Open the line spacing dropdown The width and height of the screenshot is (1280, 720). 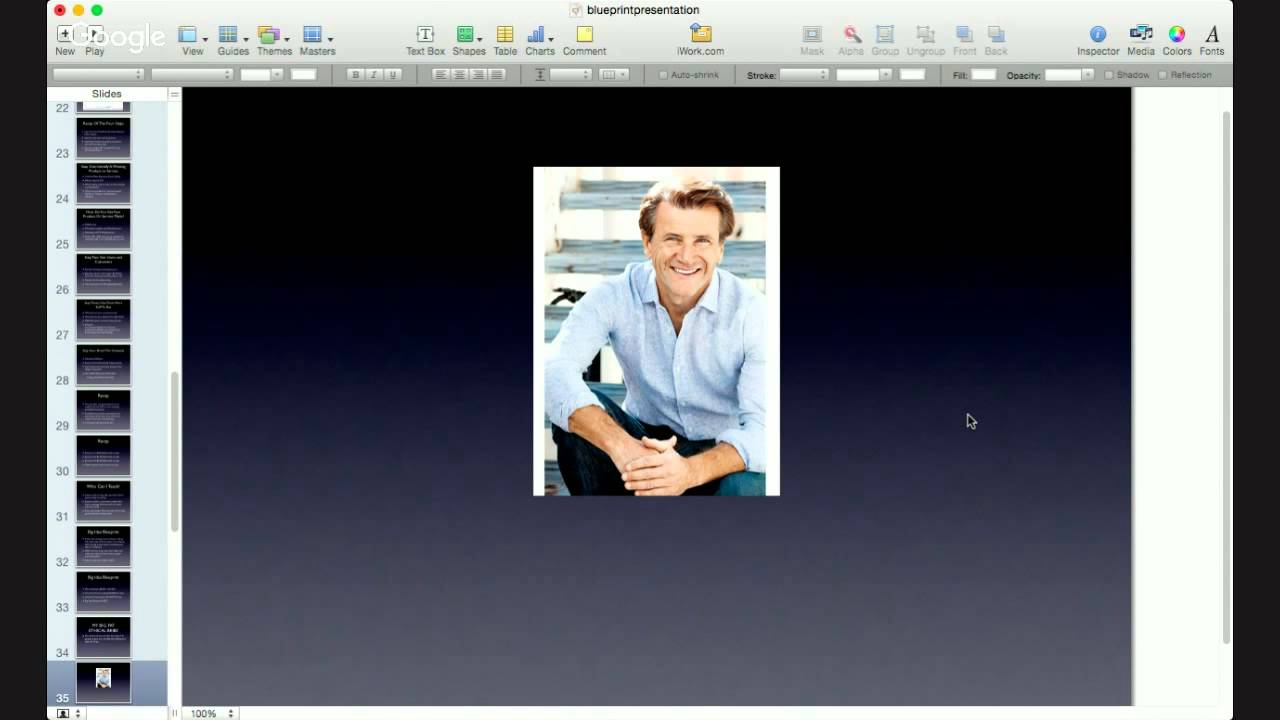[572, 75]
